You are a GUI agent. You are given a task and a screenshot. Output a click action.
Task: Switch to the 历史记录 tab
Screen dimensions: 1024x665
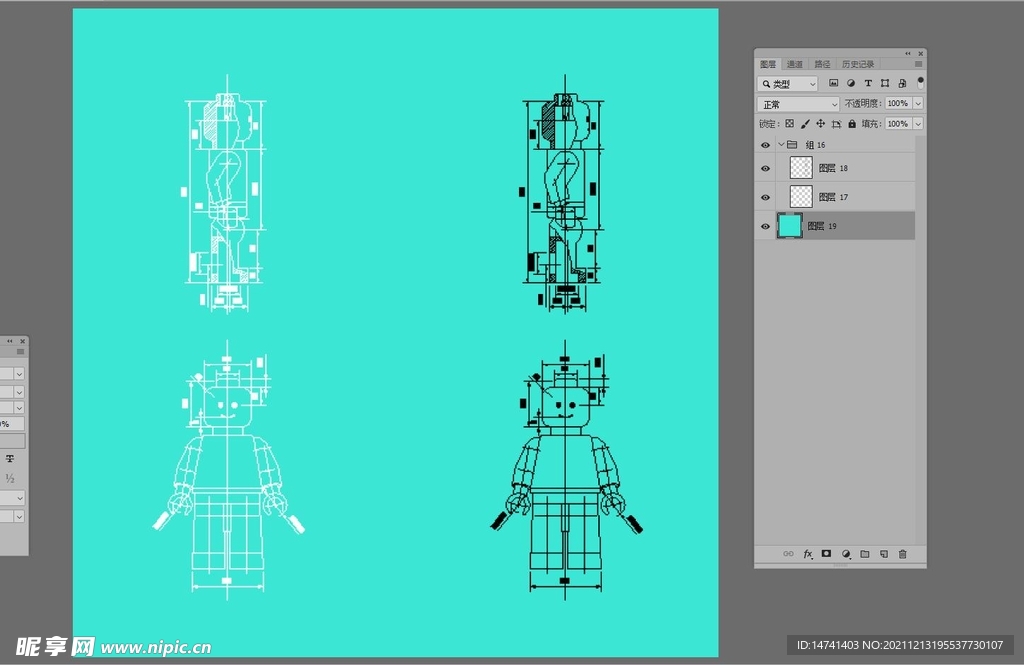point(857,64)
